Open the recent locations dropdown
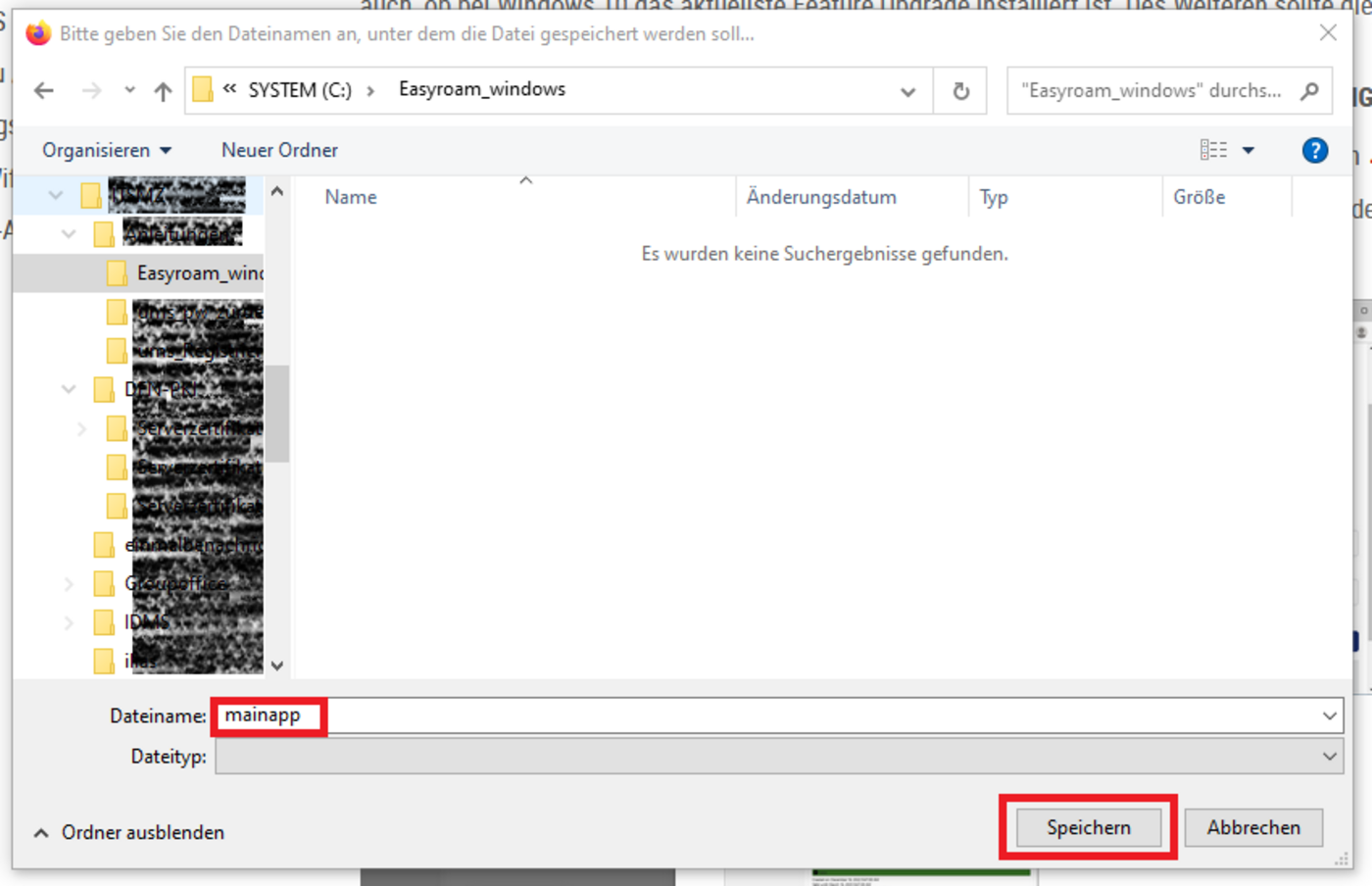 (129, 90)
